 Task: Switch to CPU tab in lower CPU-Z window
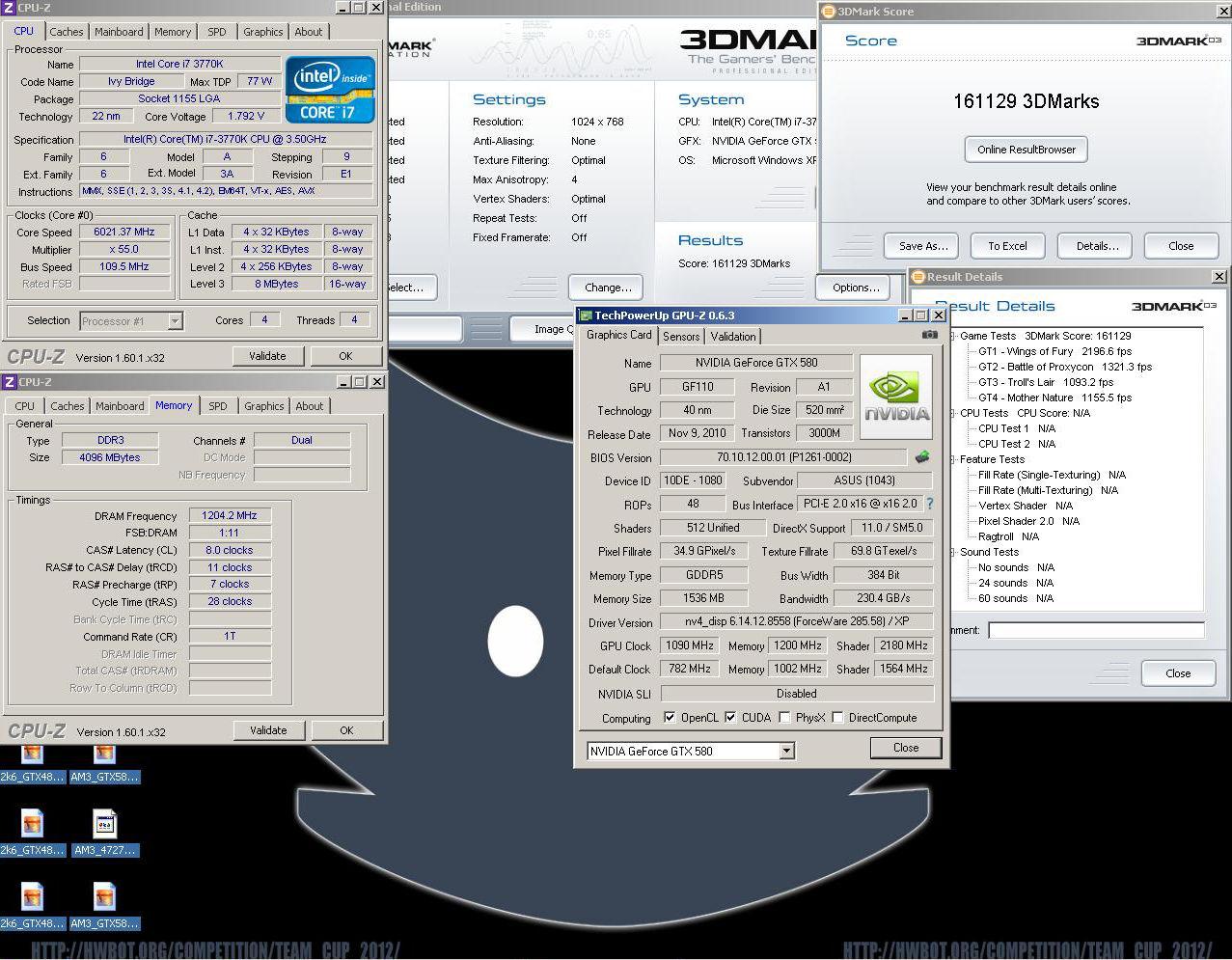click(x=25, y=406)
